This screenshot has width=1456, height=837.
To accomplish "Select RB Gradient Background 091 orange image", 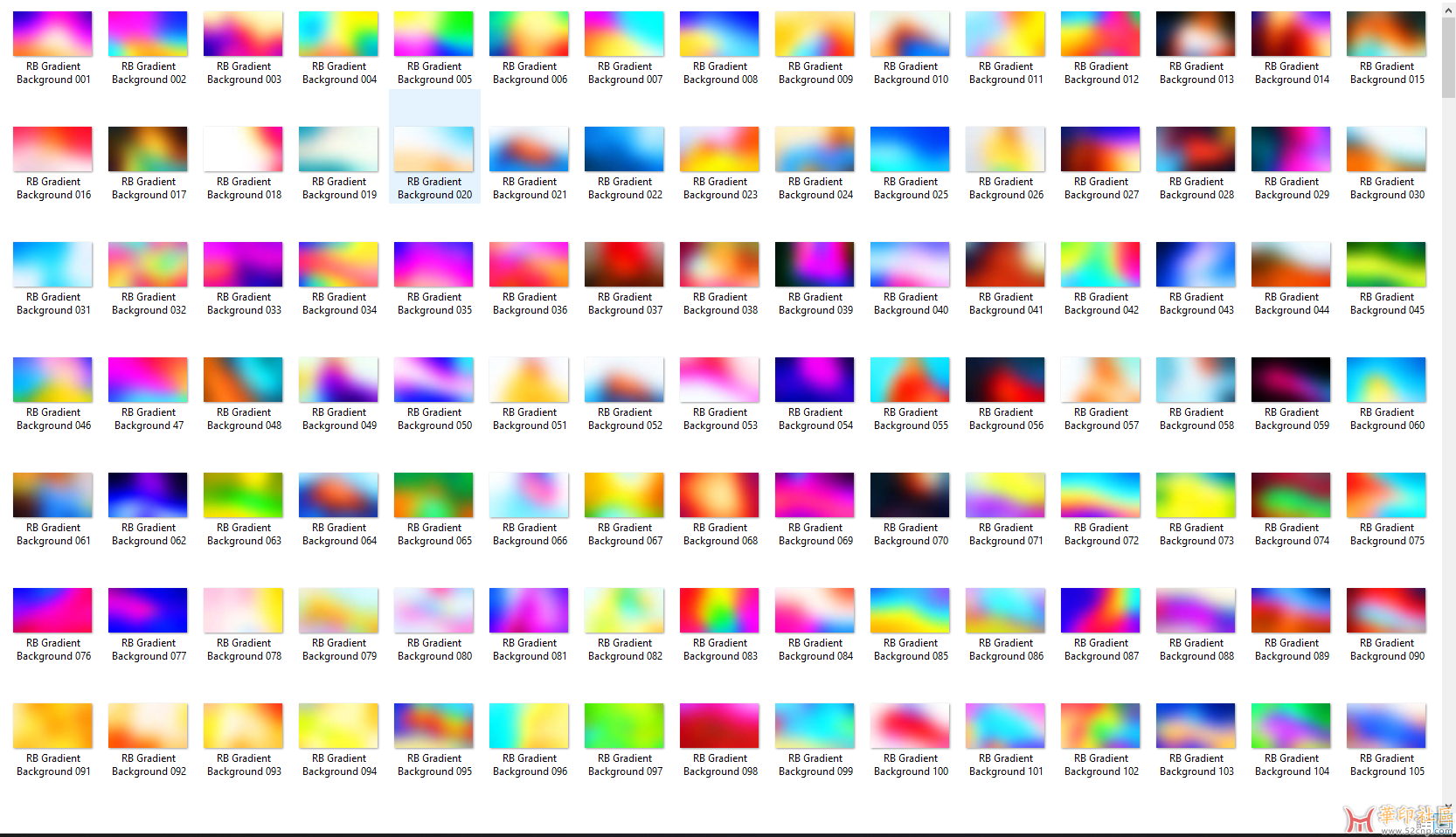I will coord(52,726).
